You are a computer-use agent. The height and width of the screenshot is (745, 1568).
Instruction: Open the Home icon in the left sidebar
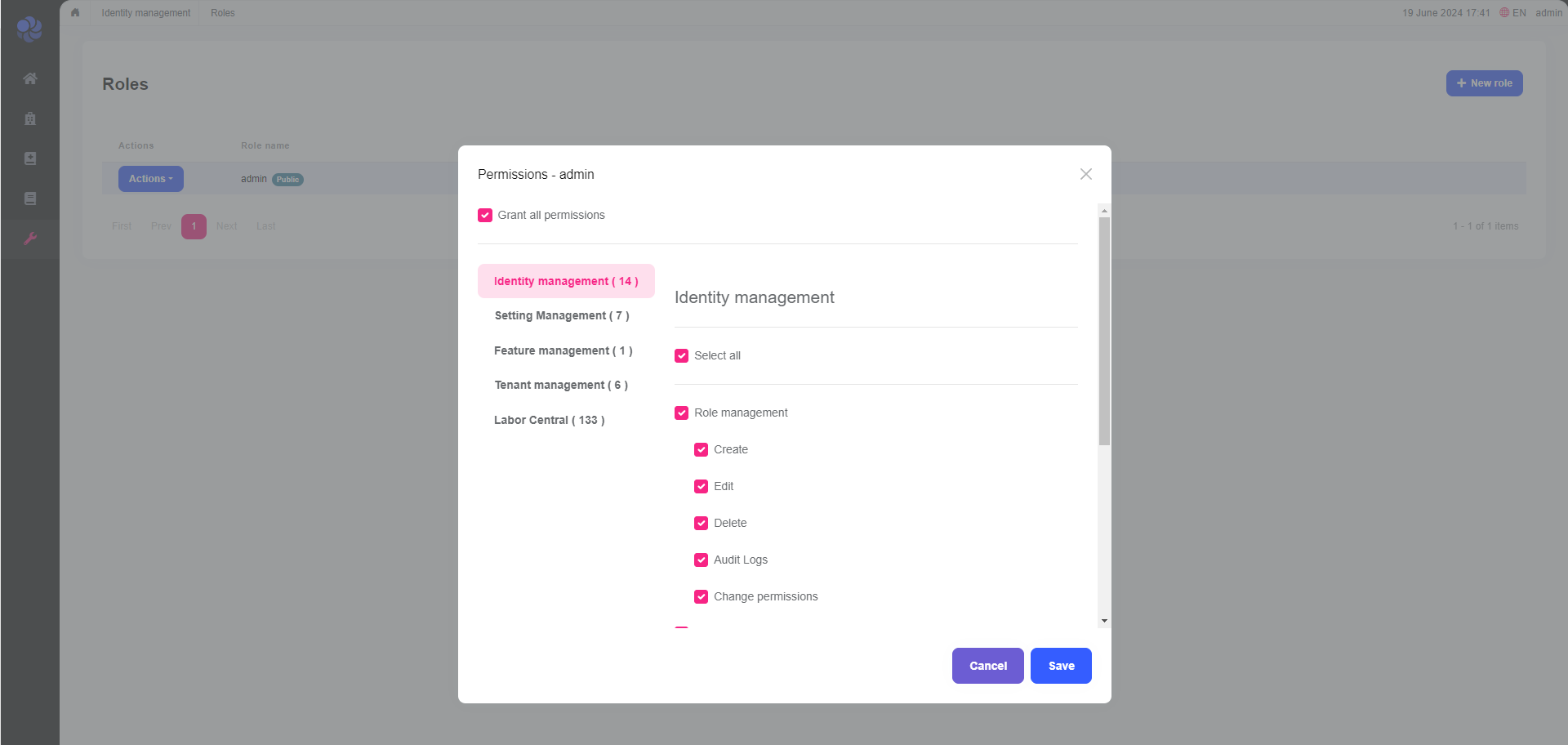(x=30, y=78)
